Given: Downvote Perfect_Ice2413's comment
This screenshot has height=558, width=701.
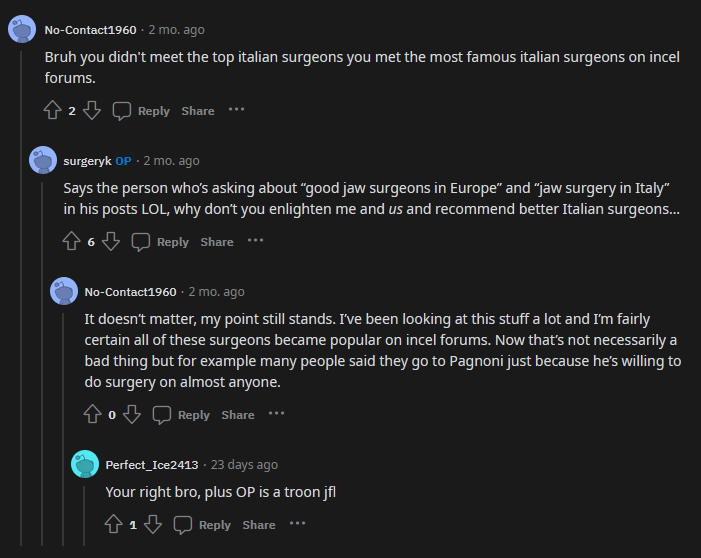Looking at the screenshot, I should coord(153,524).
